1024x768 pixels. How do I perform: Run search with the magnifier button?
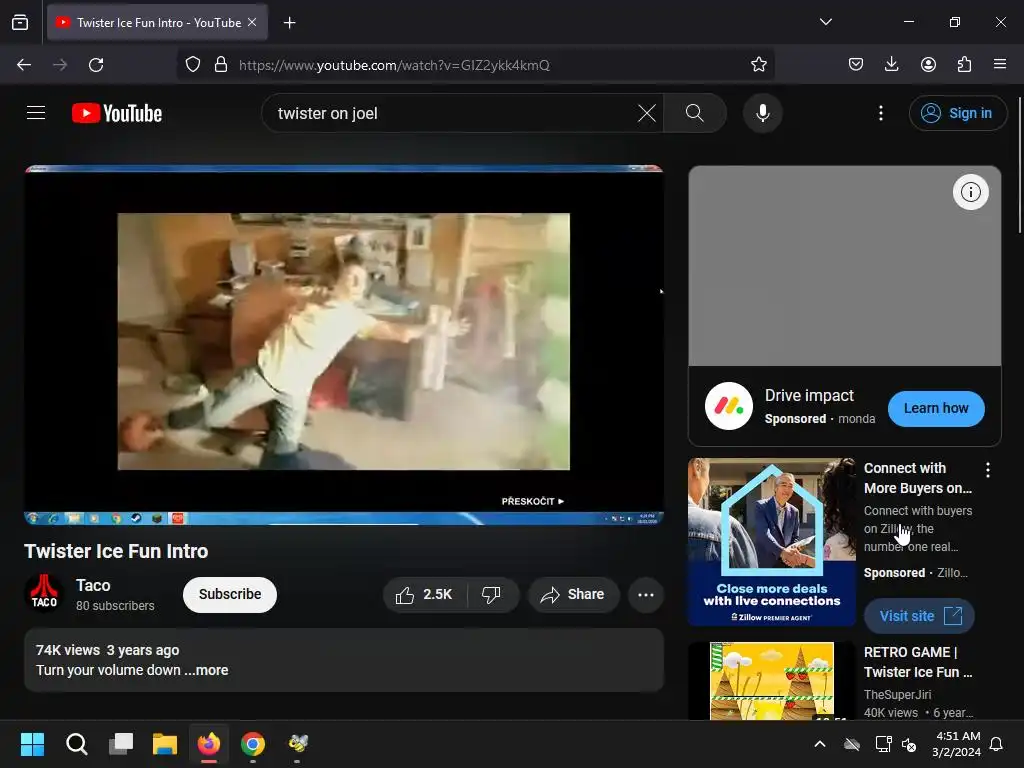point(695,113)
